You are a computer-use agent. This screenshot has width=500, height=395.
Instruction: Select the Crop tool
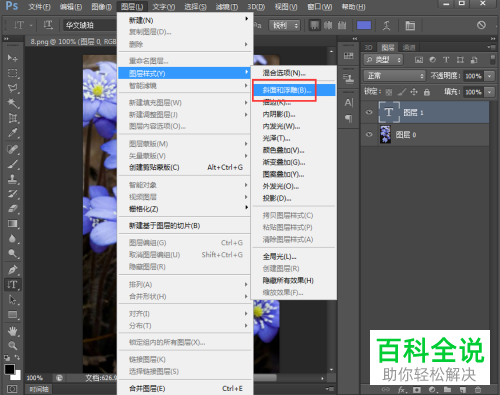pos(12,118)
